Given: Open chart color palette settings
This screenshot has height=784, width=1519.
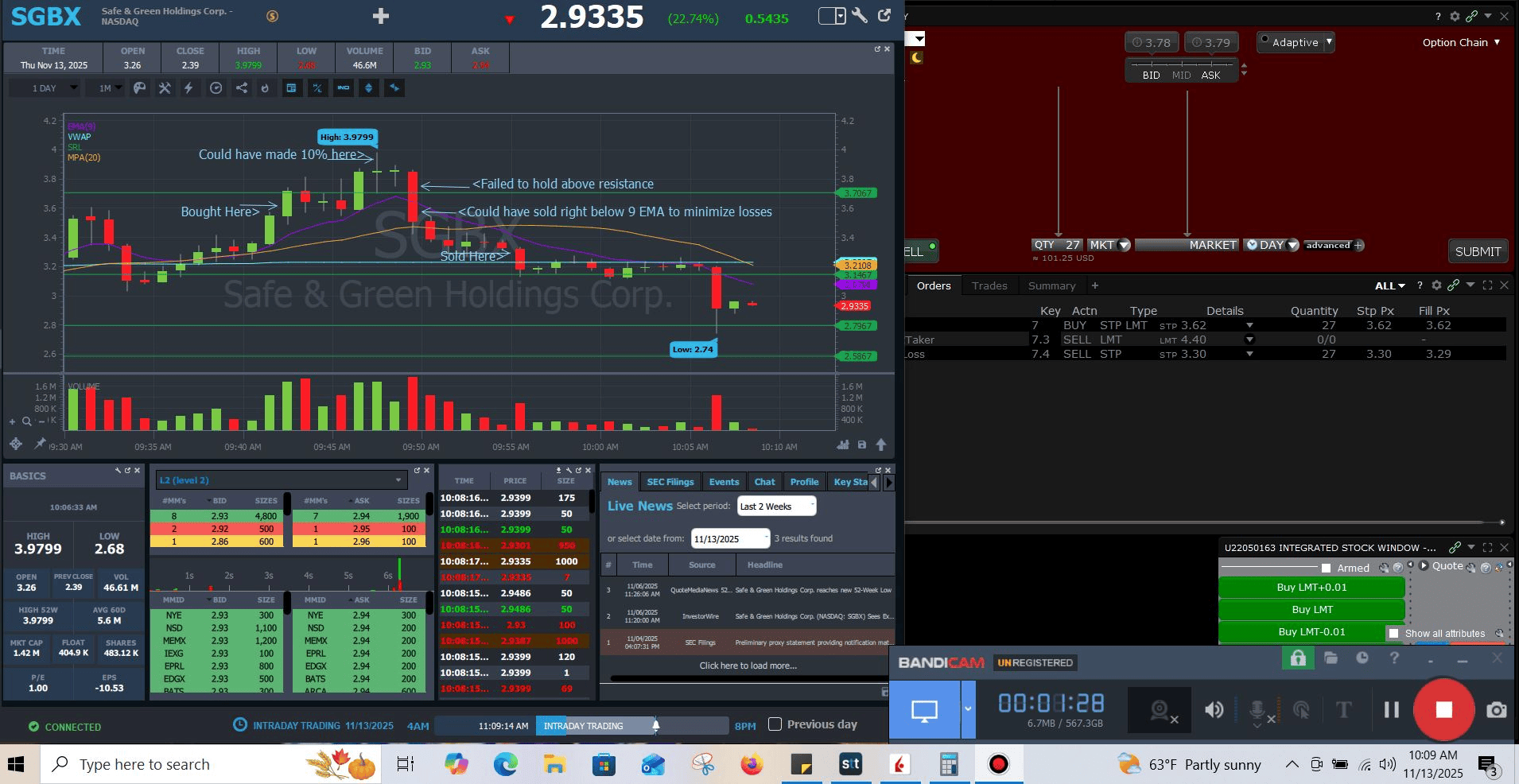Looking at the screenshot, I should (139, 88).
